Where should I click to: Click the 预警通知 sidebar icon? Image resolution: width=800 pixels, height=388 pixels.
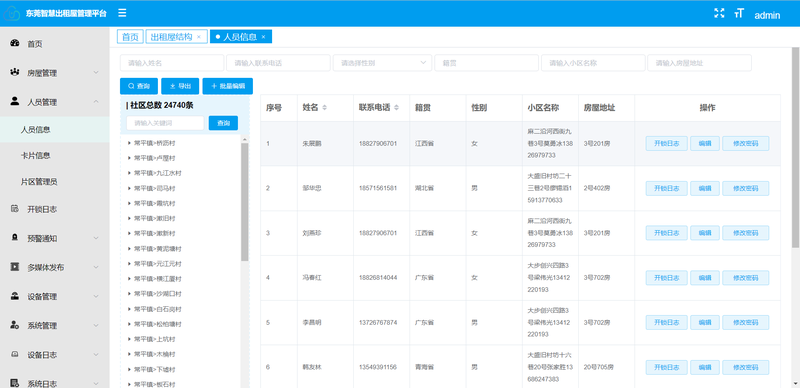point(15,238)
